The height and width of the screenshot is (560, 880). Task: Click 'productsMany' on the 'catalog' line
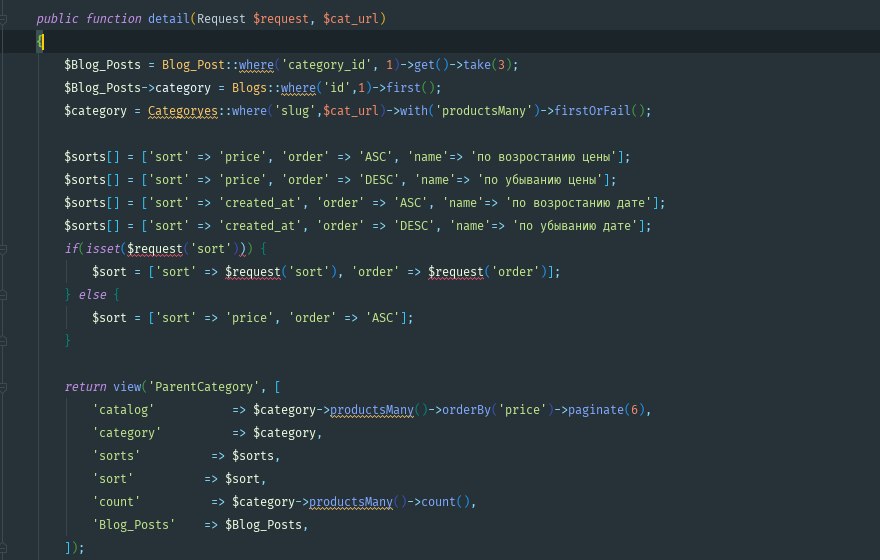click(x=372, y=410)
